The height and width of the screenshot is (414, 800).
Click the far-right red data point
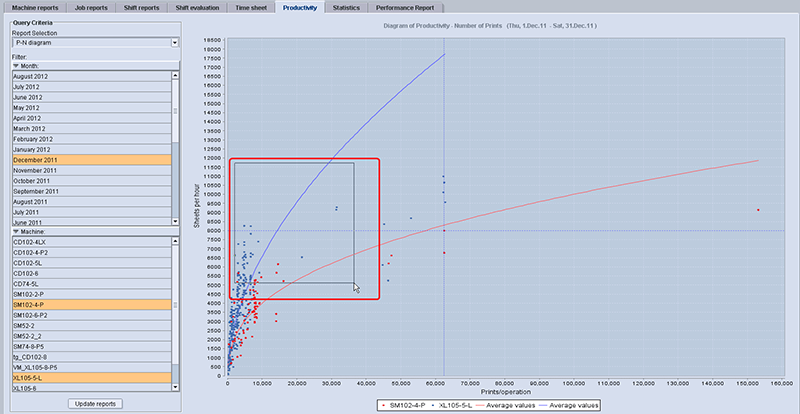click(x=758, y=210)
